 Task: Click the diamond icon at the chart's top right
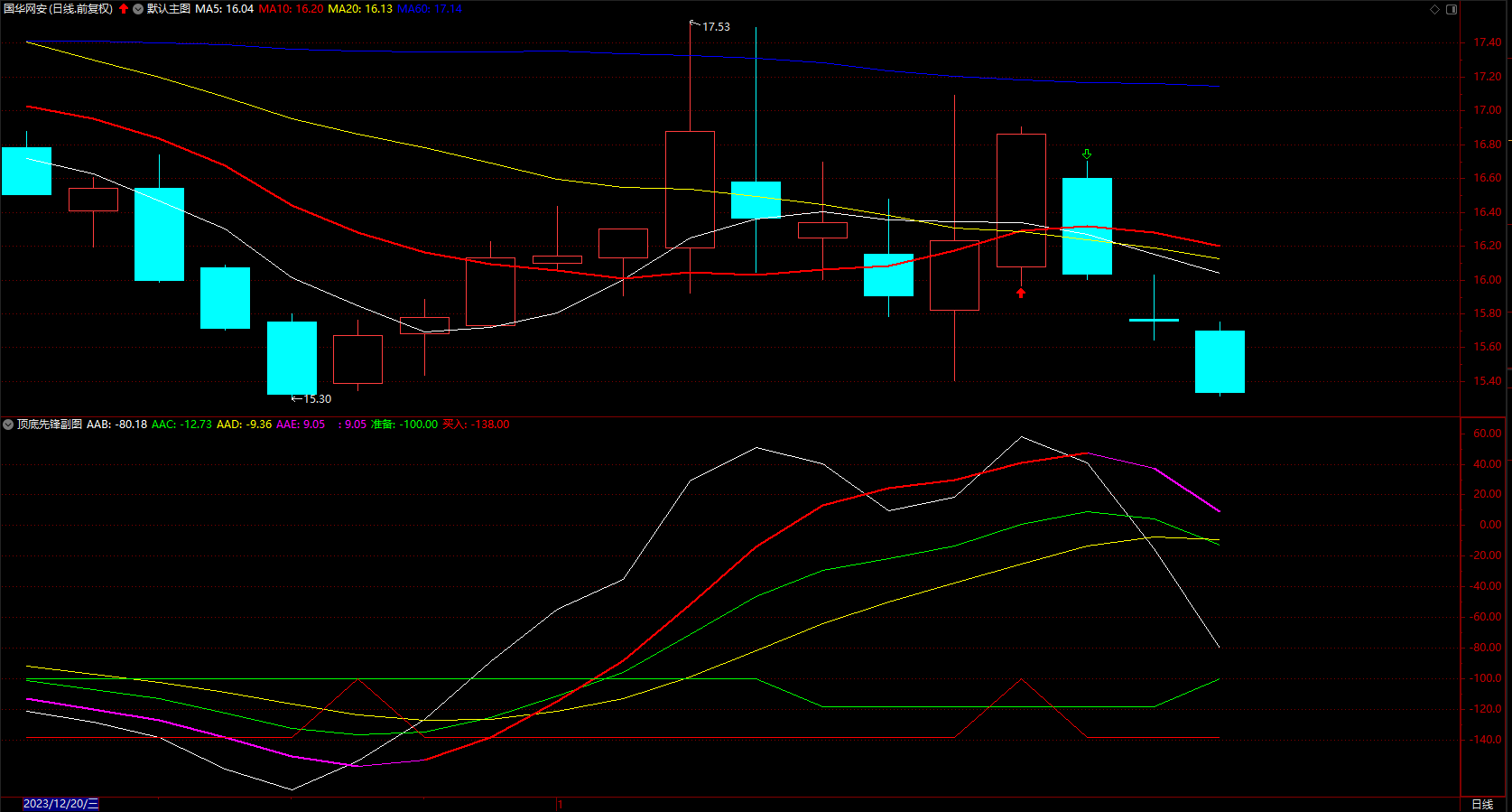pyautogui.click(x=1435, y=9)
